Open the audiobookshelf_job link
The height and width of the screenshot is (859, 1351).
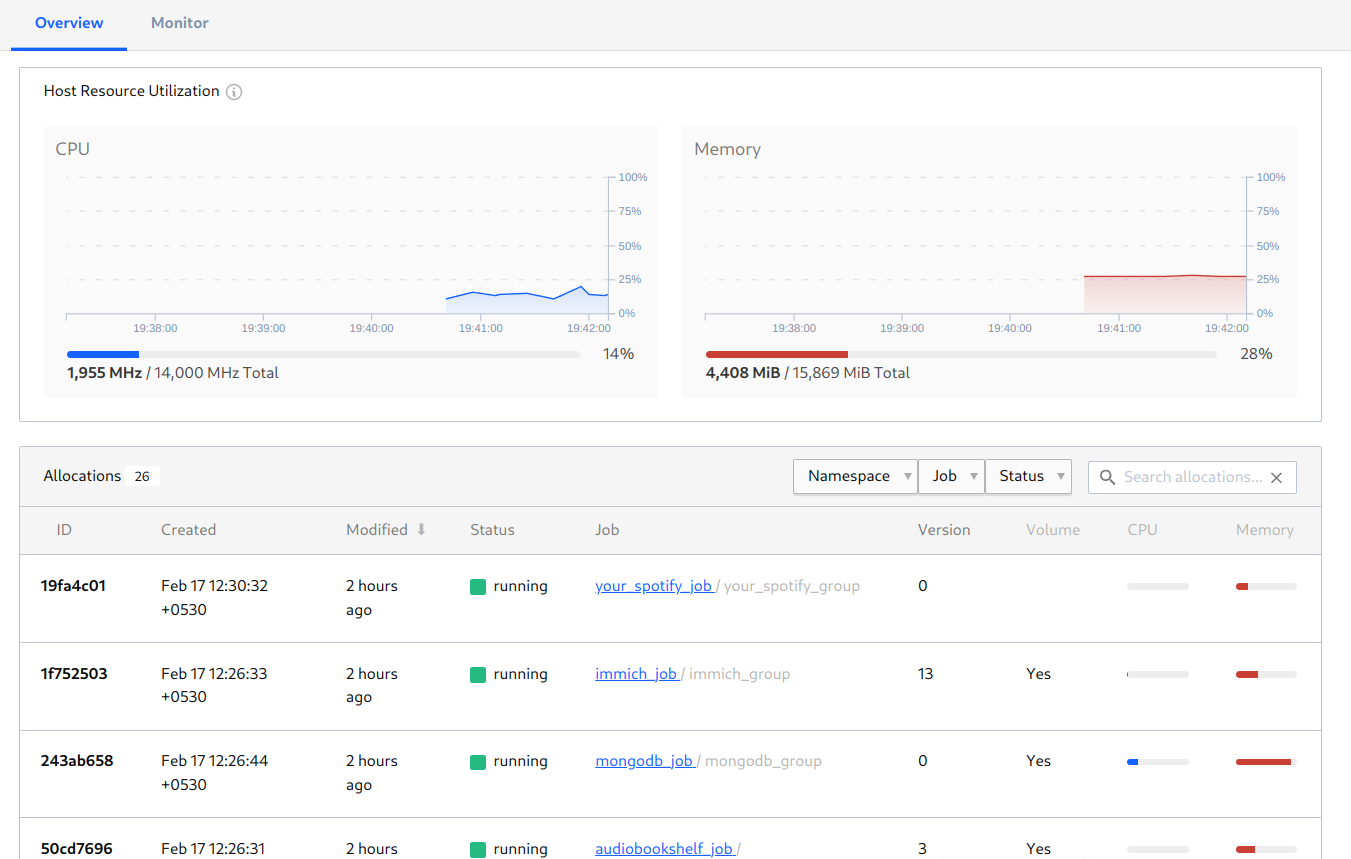pos(665,848)
